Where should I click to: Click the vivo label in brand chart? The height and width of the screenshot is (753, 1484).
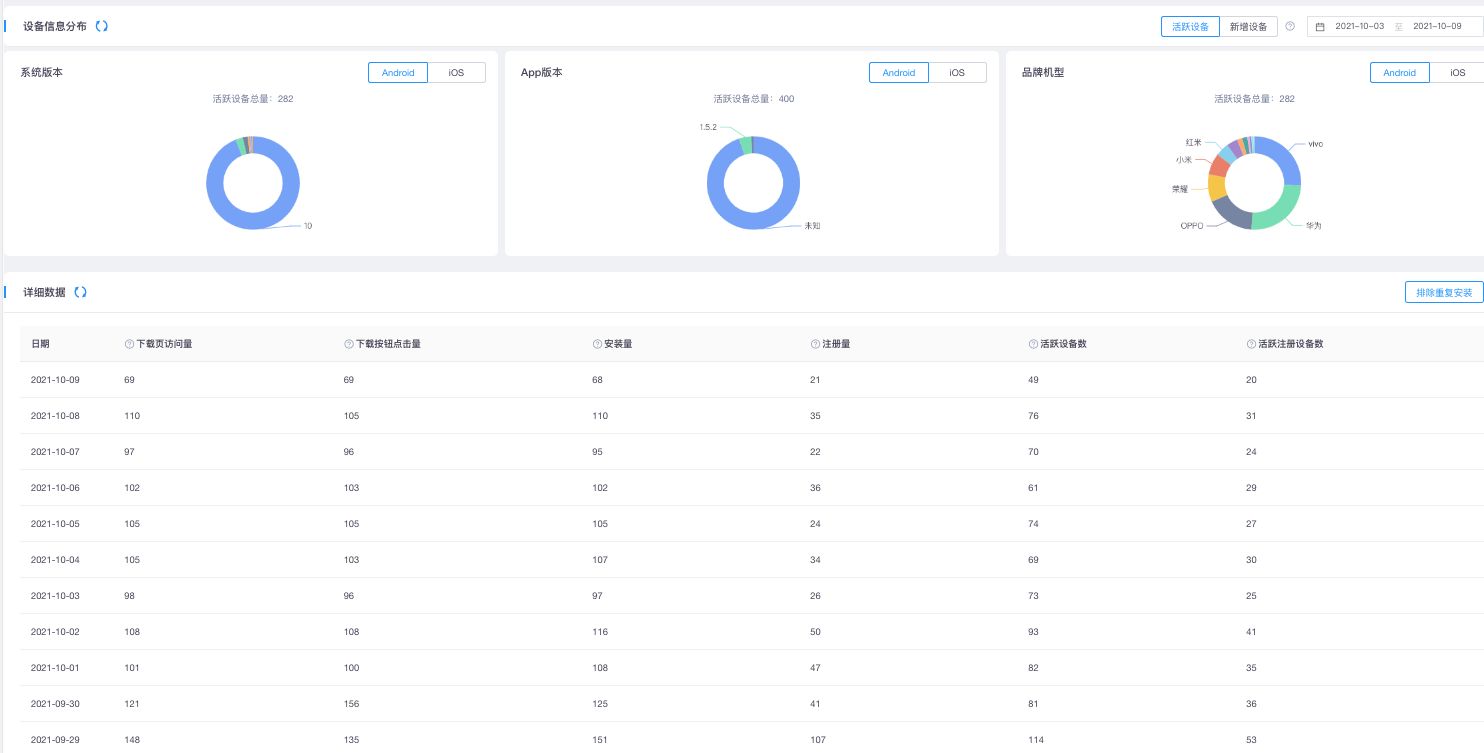click(1315, 144)
